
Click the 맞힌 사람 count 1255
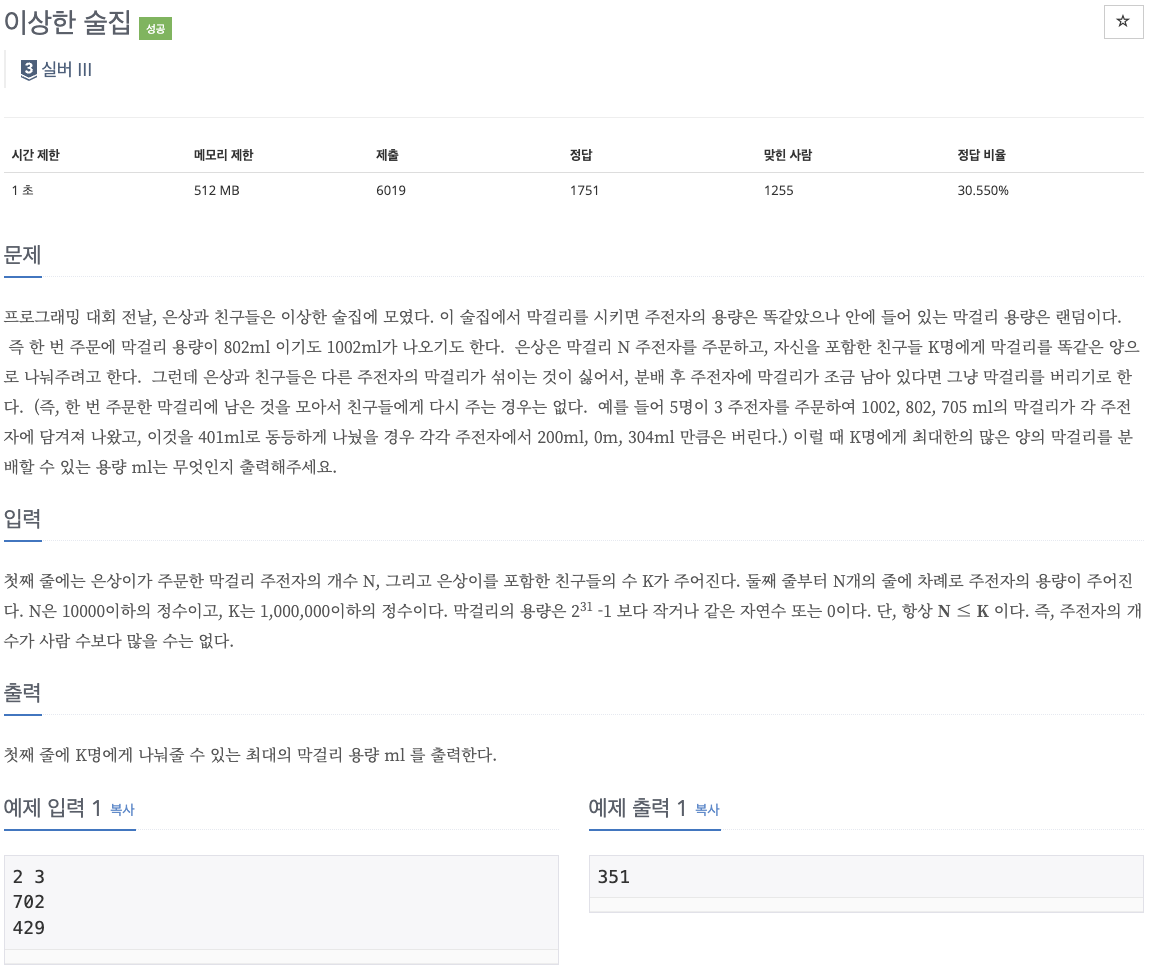click(778, 190)
